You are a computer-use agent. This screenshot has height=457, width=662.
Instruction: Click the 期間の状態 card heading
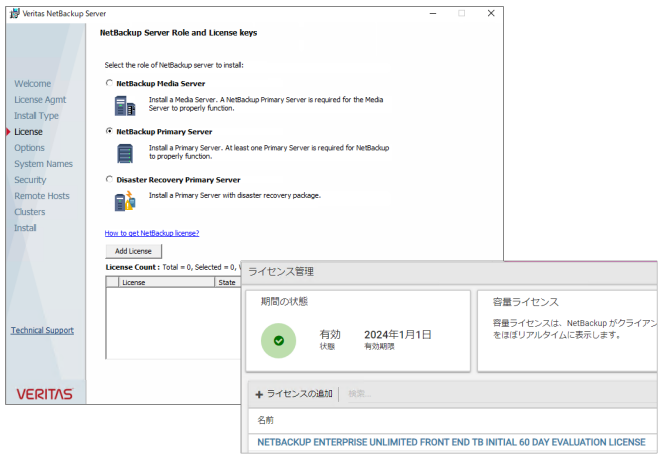284,302
